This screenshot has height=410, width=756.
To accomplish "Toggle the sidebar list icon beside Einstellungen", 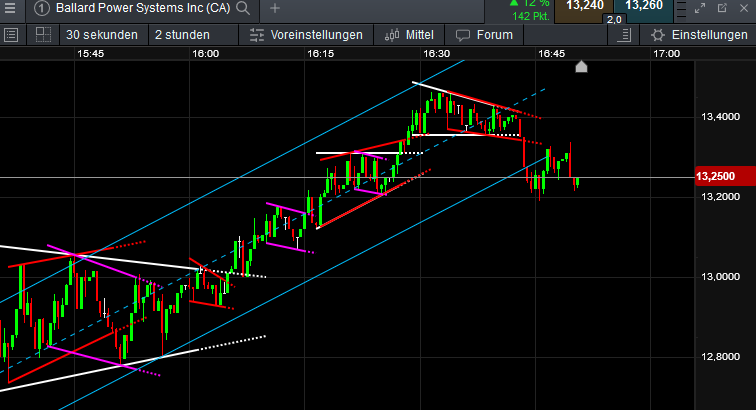I will [624, 35].
